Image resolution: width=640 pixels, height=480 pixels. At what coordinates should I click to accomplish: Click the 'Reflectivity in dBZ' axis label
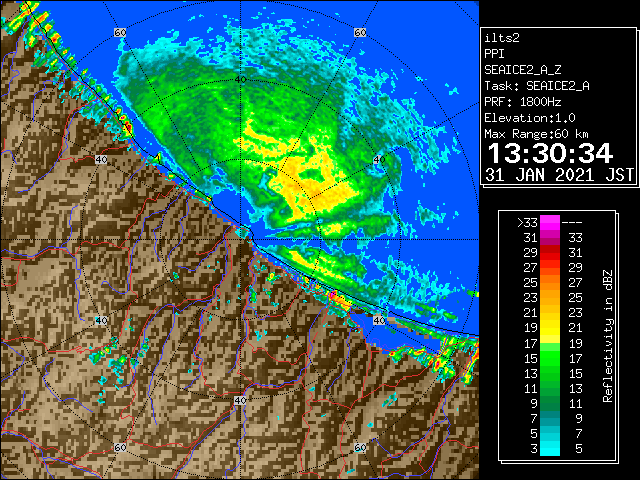[x=608, y=336]
